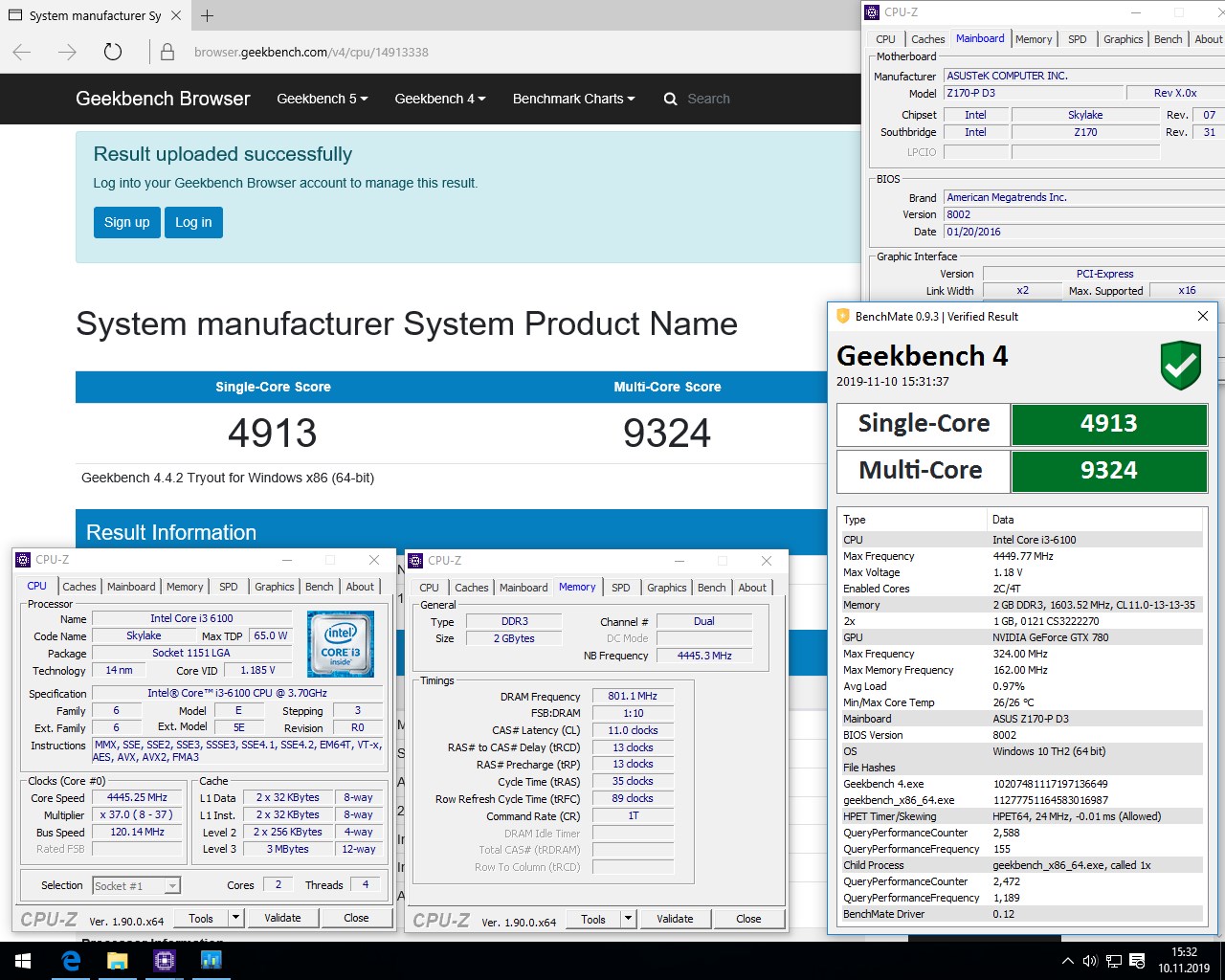Close the BenchMate Verified Result window
Image resolution: width=1225 pixels, height=980 pixels.
coord(1203,316)
